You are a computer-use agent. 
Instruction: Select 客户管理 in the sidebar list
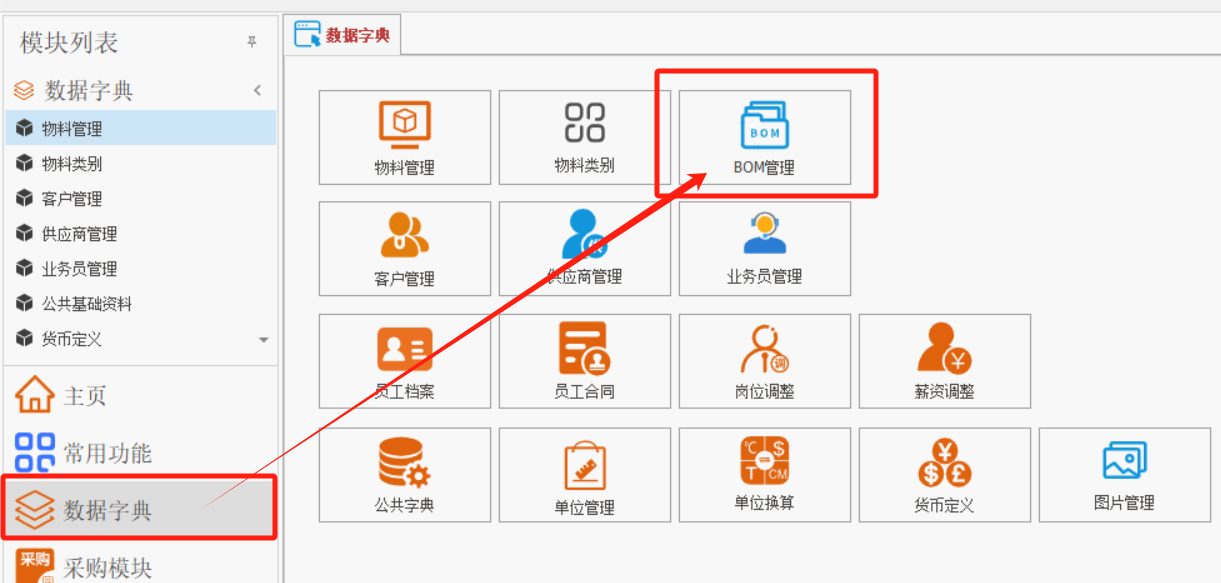[x=140, y=198]
